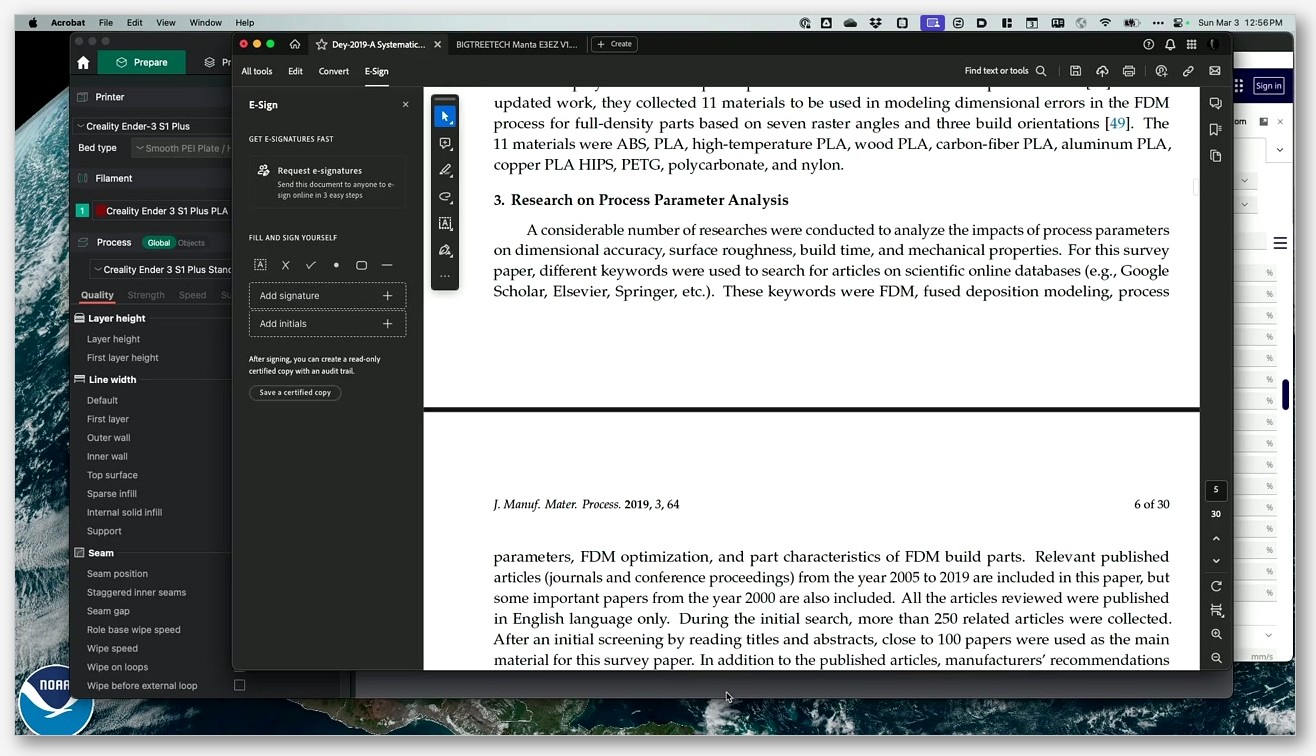Close the E-Sign panel
1316x756 pixels.
point(405,104)
